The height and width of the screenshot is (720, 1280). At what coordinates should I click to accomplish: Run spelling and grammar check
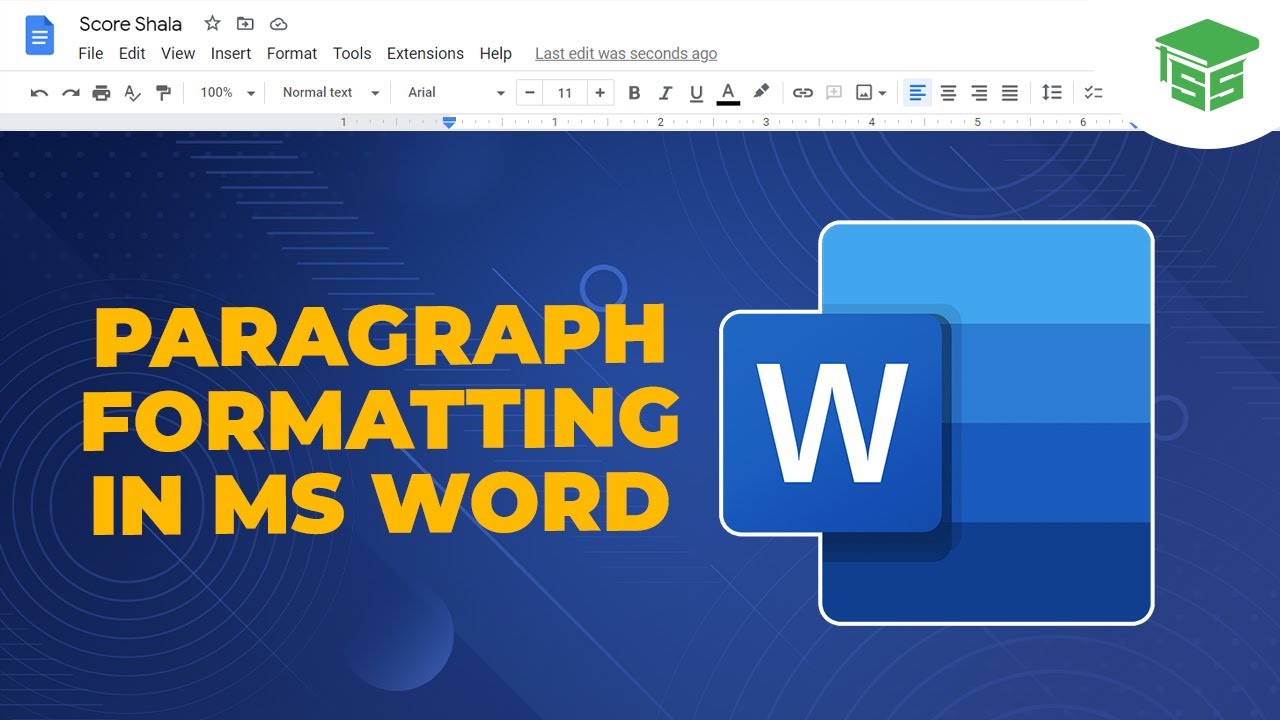(132, 93)
